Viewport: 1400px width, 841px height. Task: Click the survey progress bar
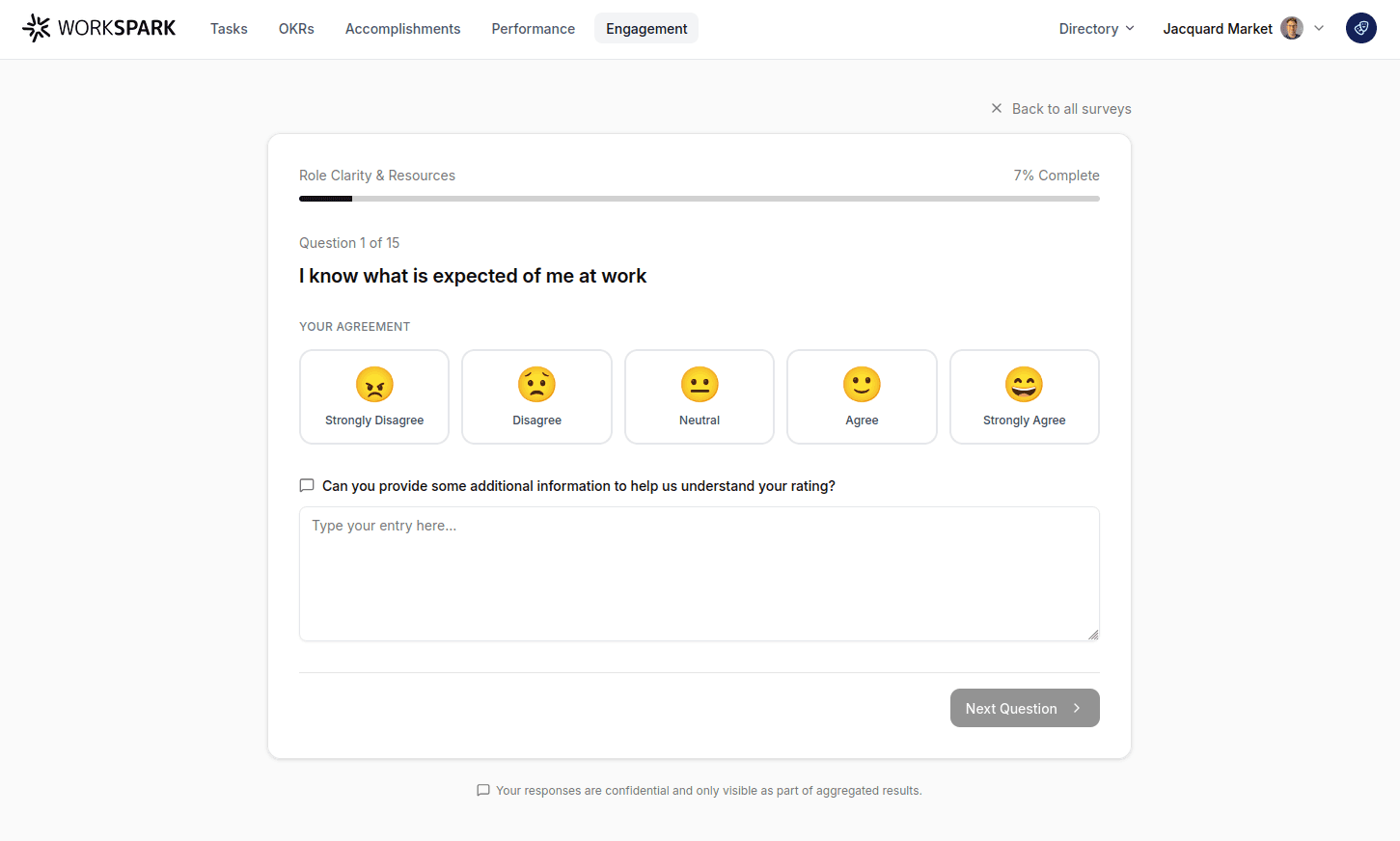(x=699, y=198)
